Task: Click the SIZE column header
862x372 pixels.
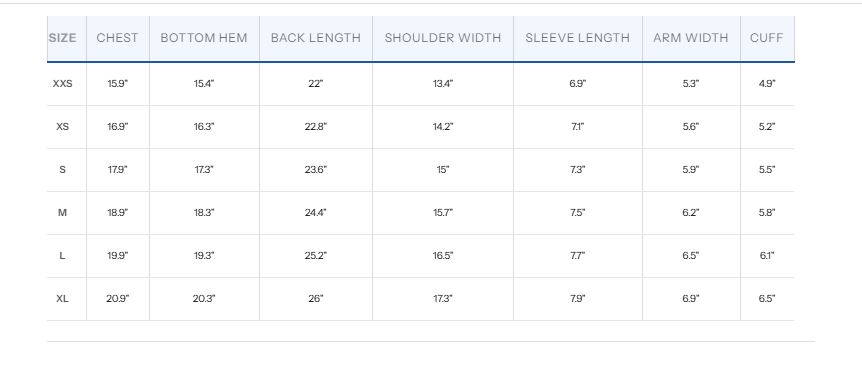Action: [63, 38]
